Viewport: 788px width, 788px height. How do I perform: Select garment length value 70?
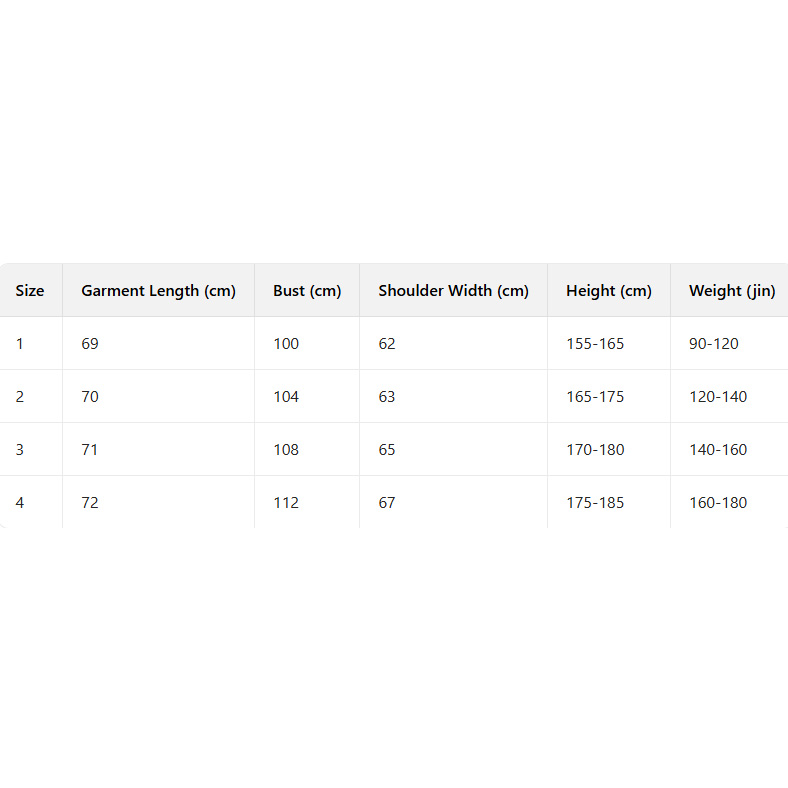(90, 397)
